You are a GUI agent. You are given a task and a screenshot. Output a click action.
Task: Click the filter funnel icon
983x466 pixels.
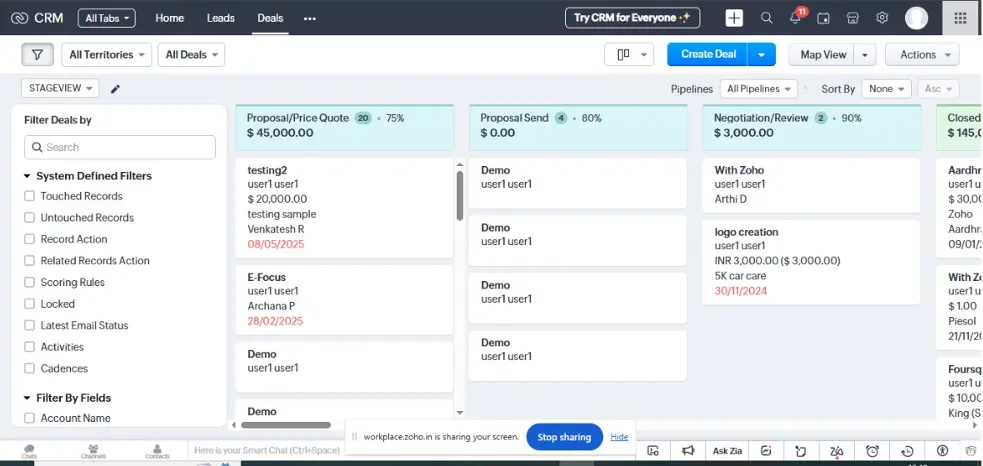click(x=37, y=55)
